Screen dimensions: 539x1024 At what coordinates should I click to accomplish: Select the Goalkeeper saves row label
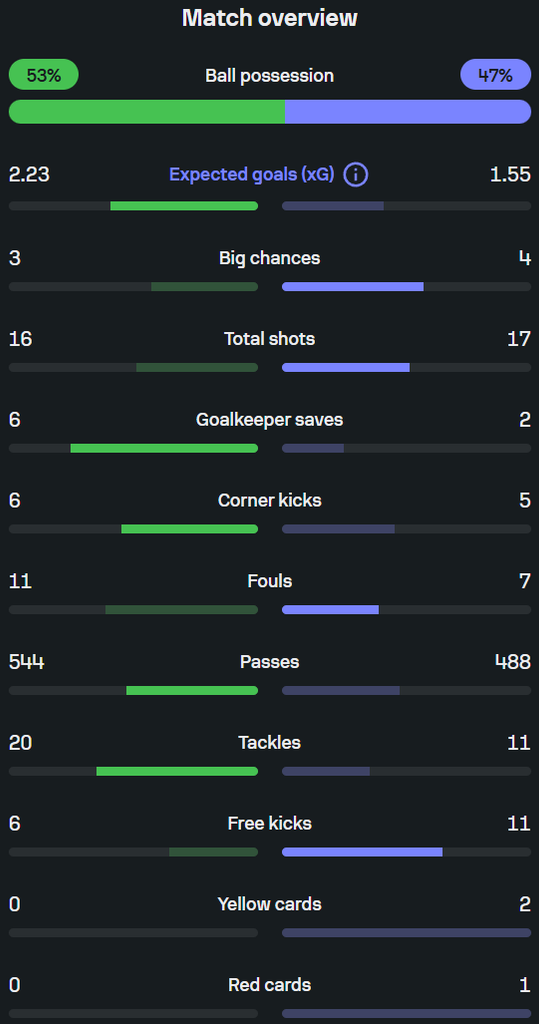tap(269, 420)
